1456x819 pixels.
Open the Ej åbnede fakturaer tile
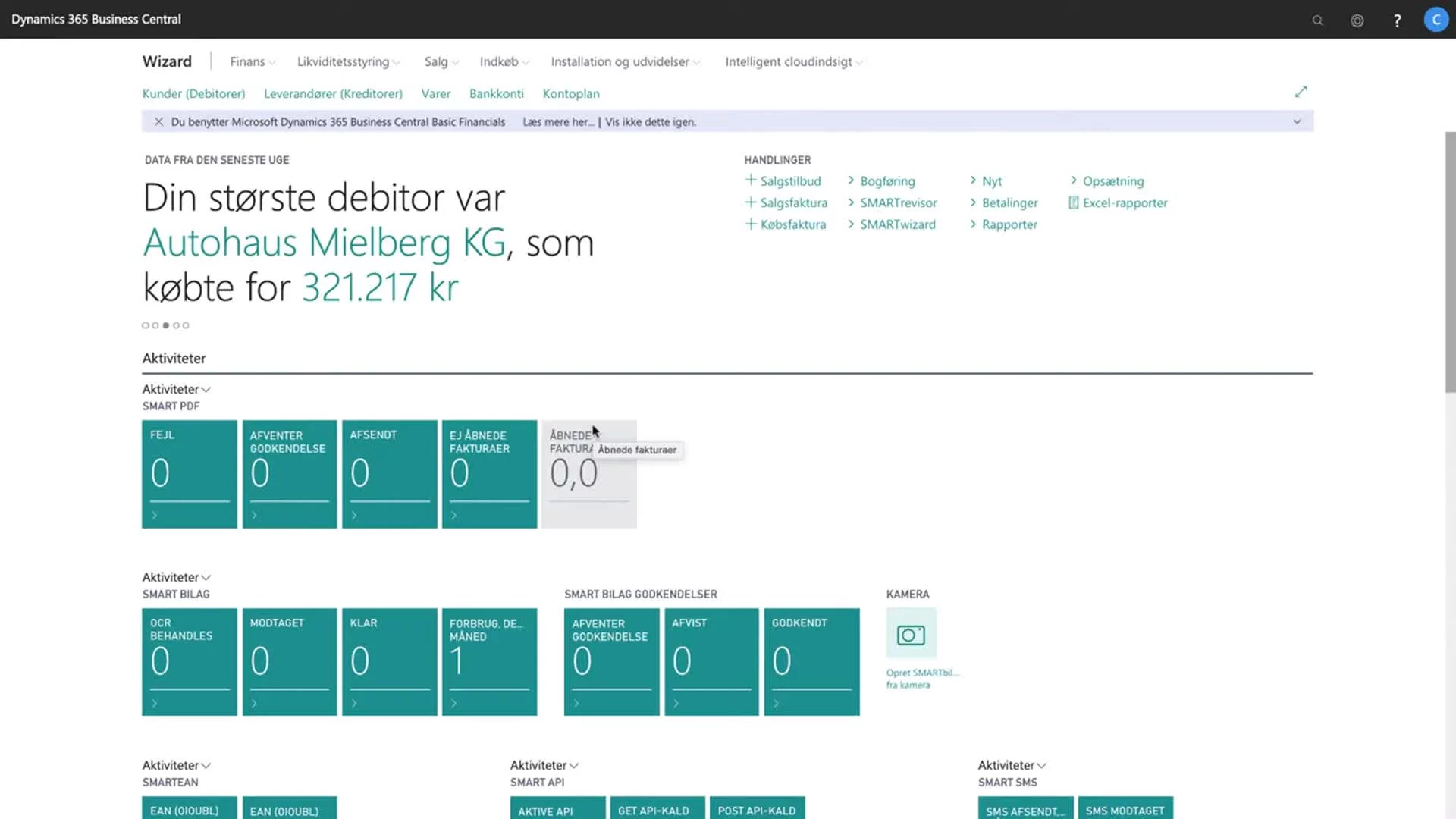pos(489,474)
